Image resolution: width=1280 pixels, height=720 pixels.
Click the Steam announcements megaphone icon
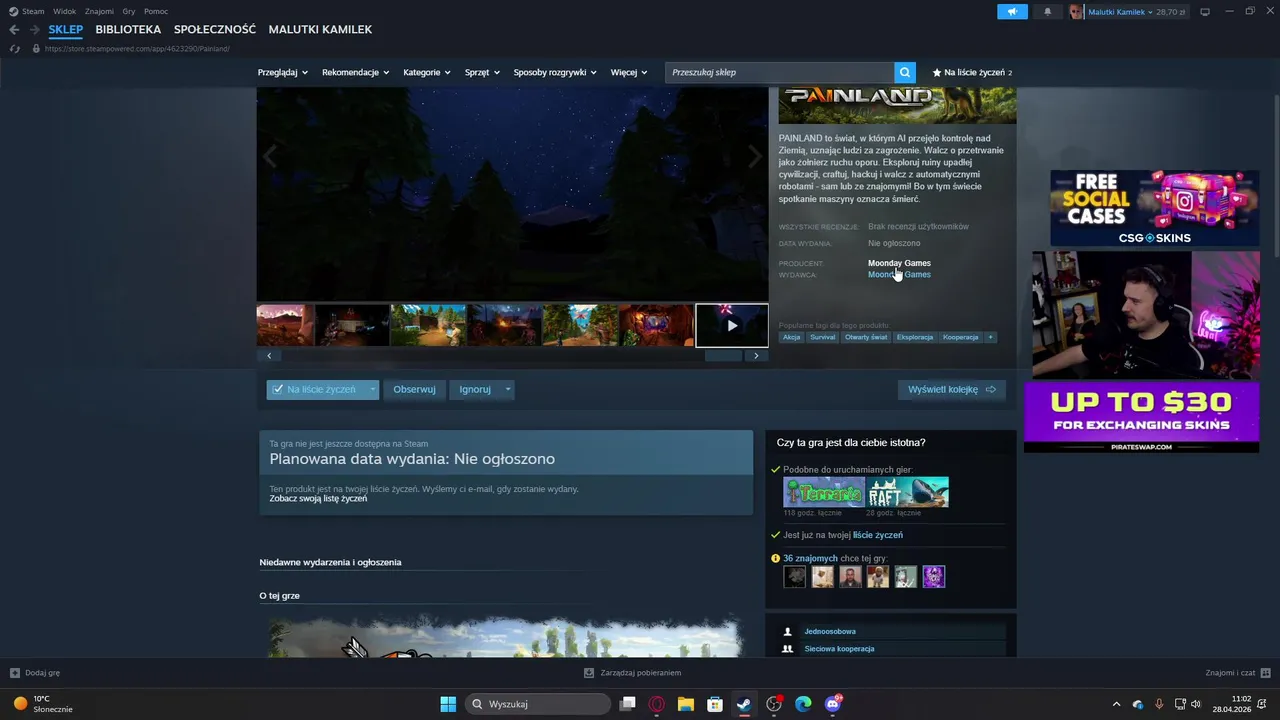(1012, 12)
